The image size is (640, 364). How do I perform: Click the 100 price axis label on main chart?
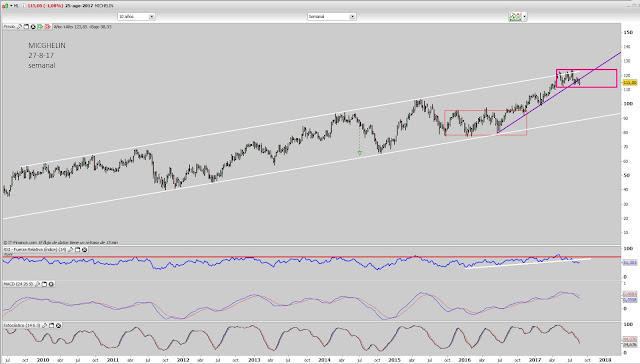(x=628, y=104)
